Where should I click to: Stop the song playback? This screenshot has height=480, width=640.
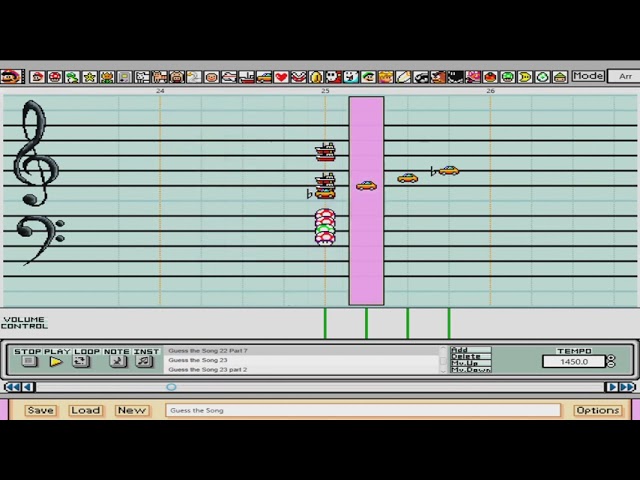[29, 361]
